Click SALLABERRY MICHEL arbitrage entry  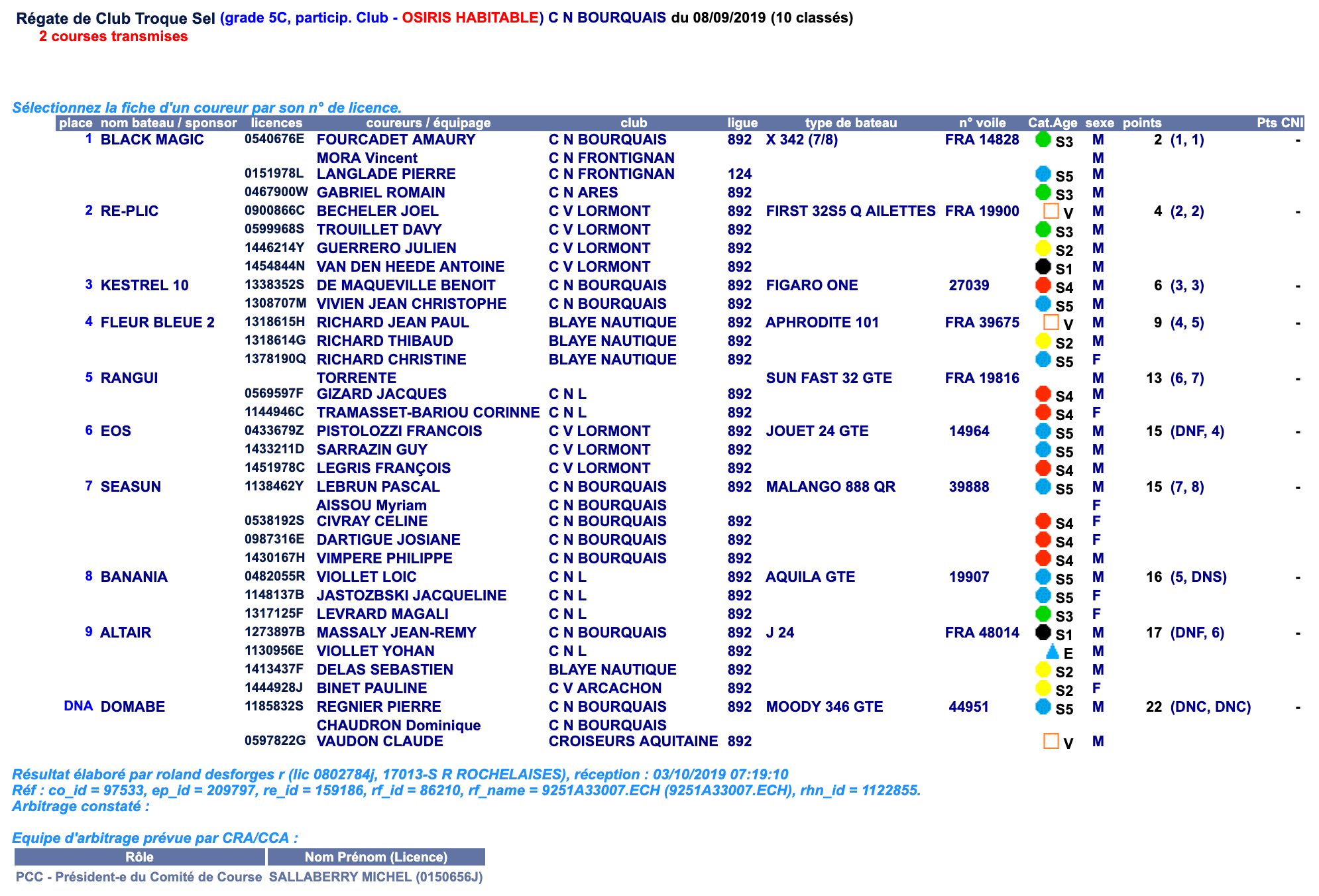pos(375,877)
